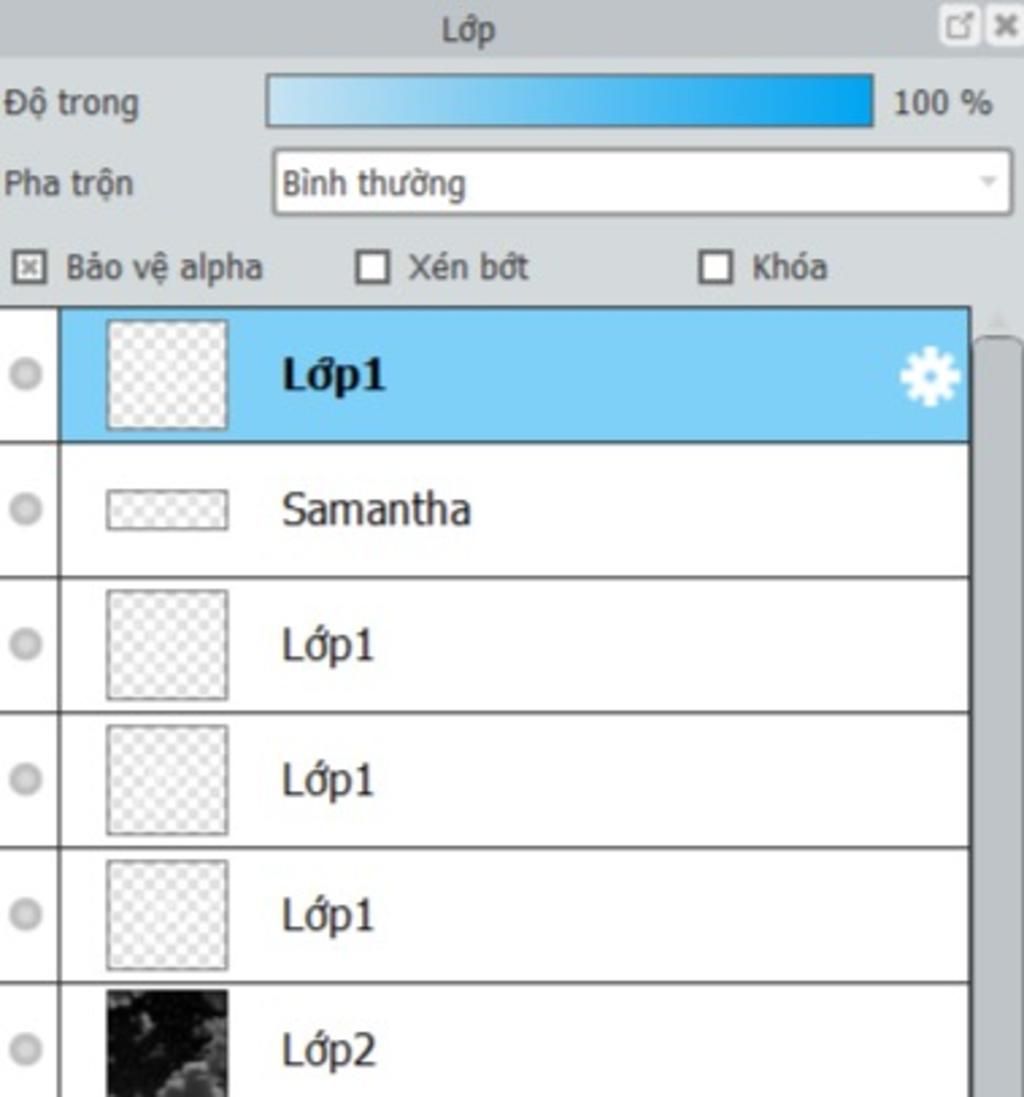Open settings gear of selected Lớp1 layer
The width and height of the screenshot is (1024, 1097).
click(x=930, y=377)
